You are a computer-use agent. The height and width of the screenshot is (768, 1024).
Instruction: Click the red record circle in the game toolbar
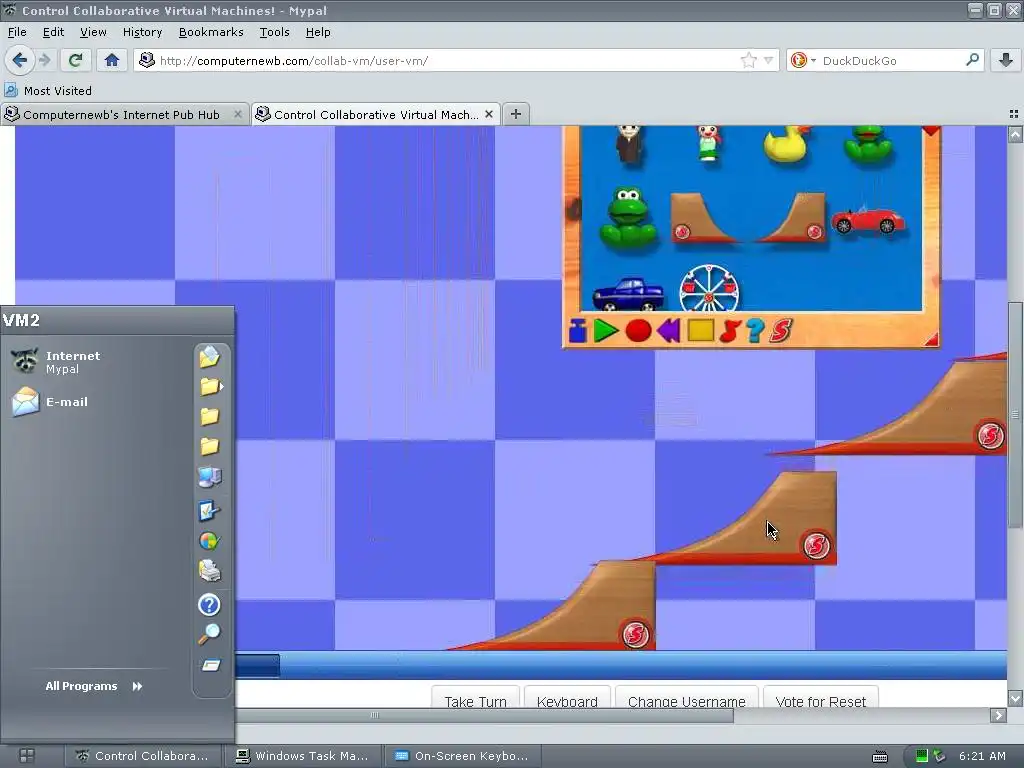(x=638, y=331)
